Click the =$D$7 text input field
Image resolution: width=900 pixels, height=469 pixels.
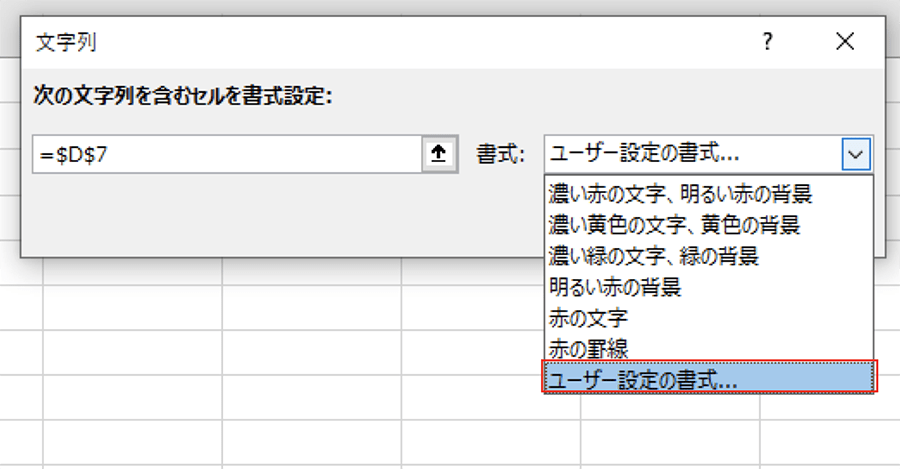point(227,154)
